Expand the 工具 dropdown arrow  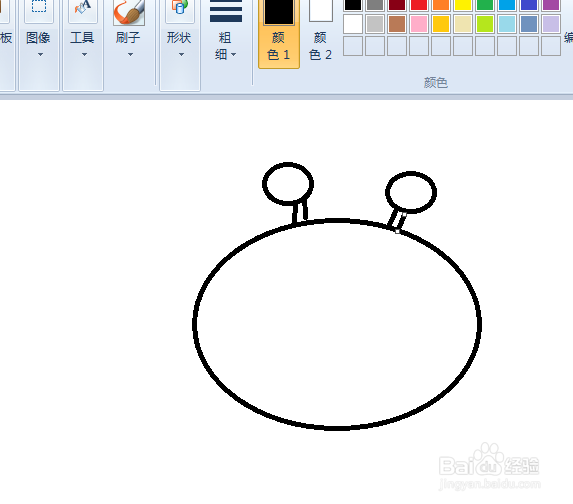84,54
